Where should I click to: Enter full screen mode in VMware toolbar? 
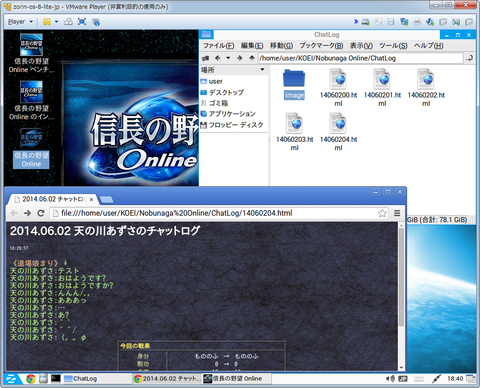(x=82, y=22)
